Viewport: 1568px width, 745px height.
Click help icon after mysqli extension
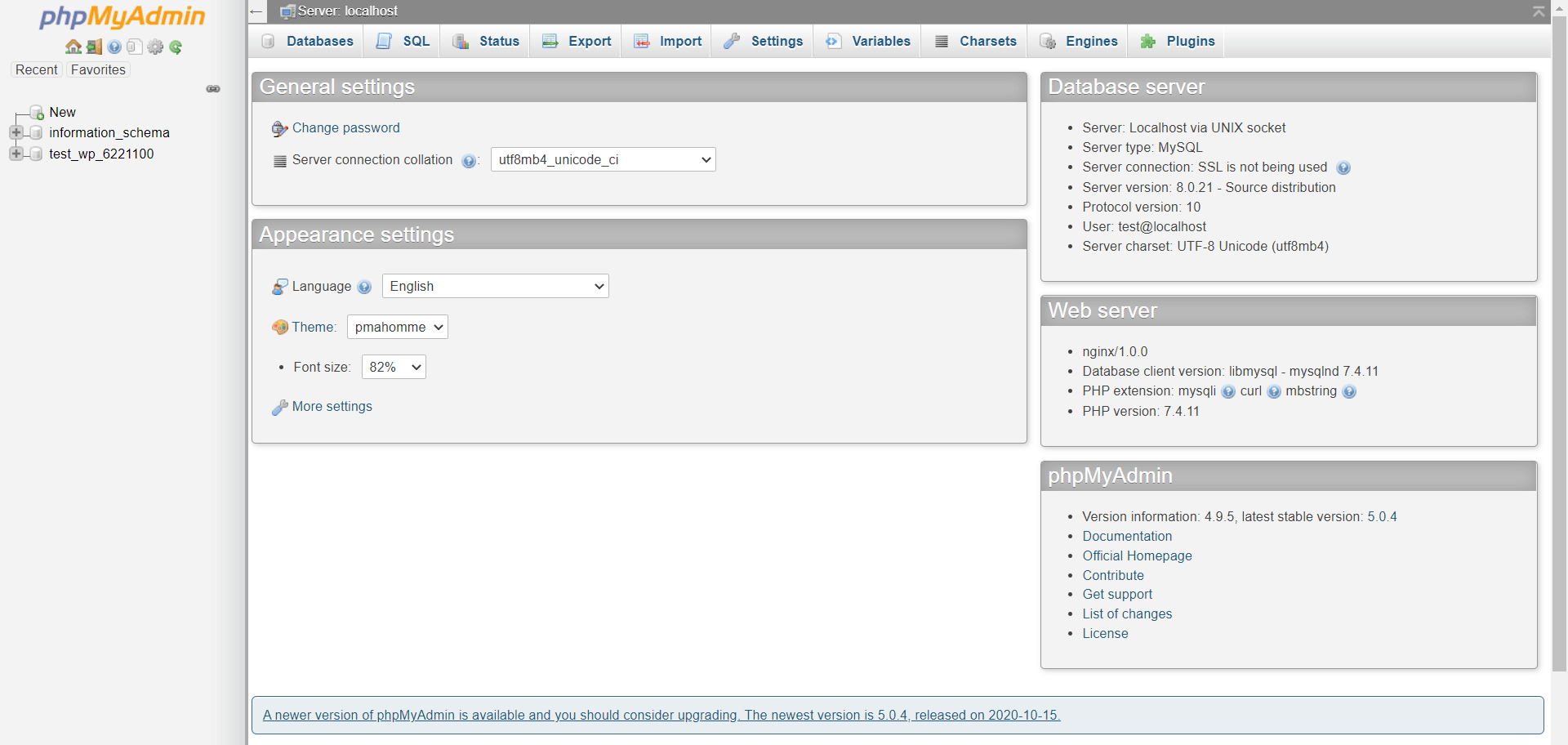pos(1228,392)
